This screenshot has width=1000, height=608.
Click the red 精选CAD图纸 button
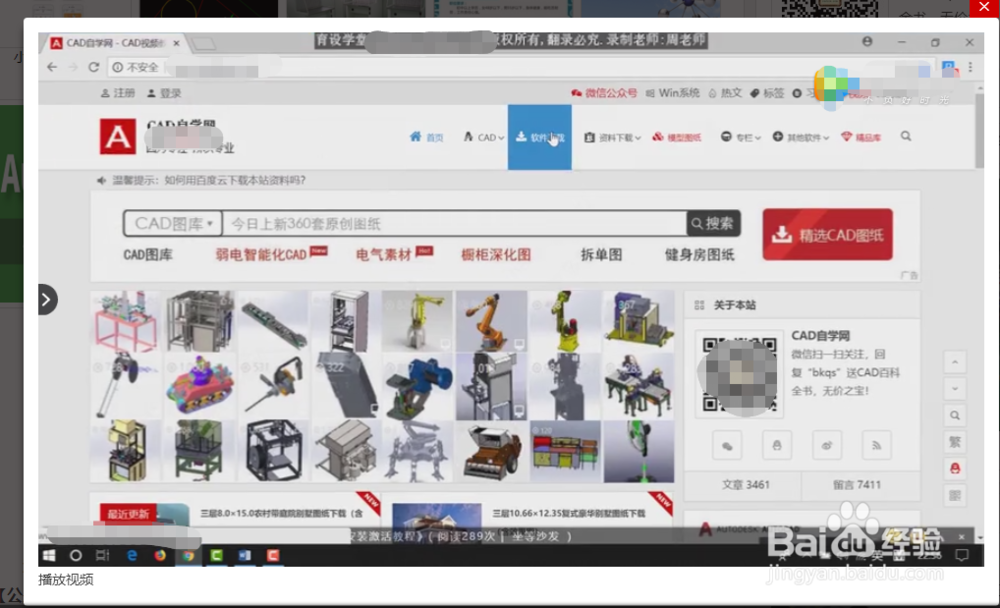(x=827, y=235)
